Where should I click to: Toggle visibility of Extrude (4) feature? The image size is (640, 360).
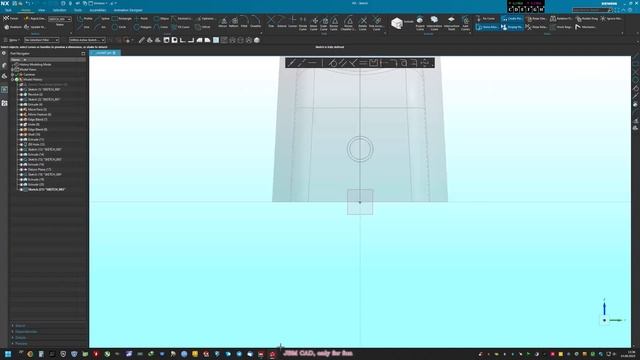[x=21, y=104]
